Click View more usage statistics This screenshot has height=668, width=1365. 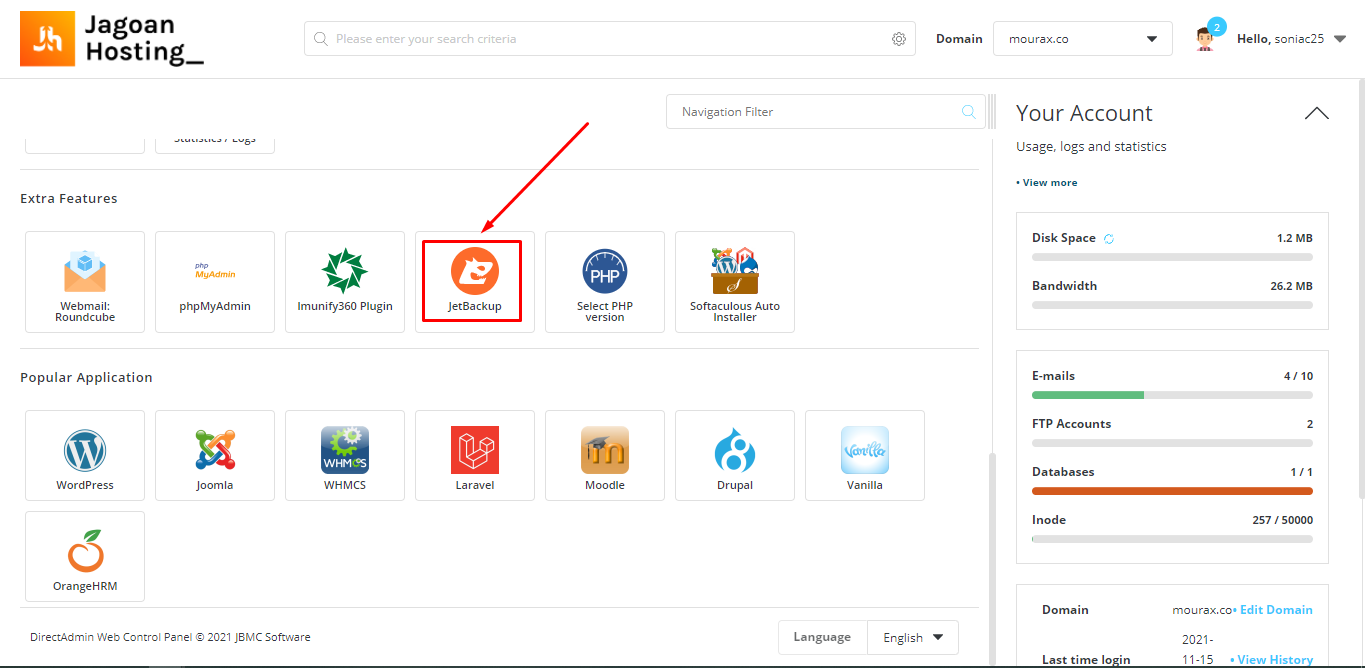click(1047, 182)
